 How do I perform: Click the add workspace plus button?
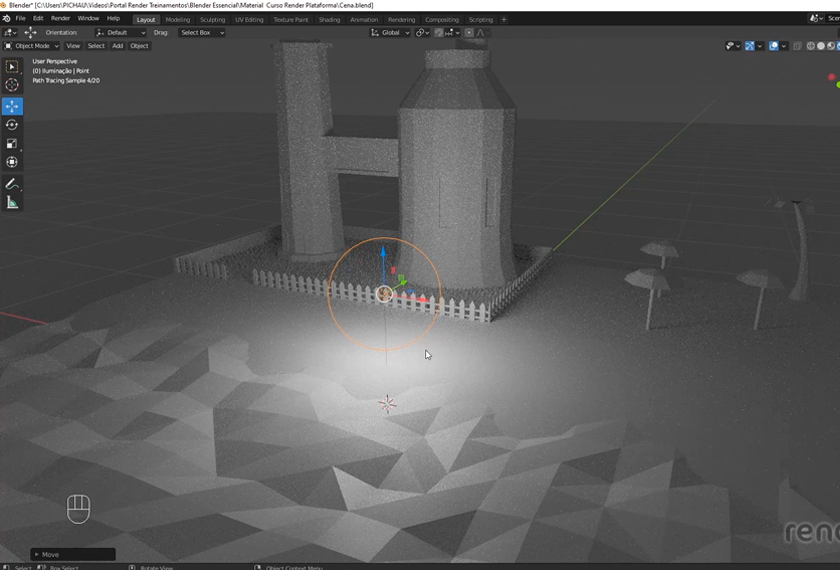point(503,19)
